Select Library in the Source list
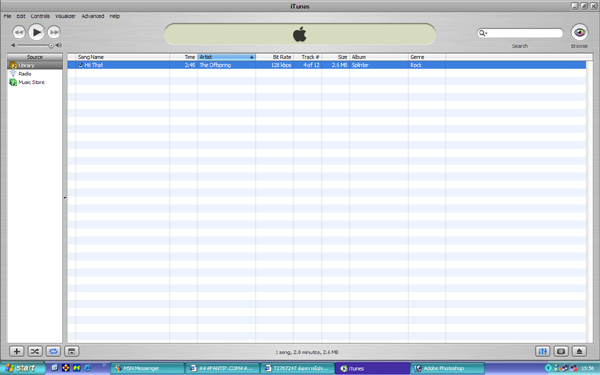Screen dimensions: 600x375 [x=35, y=65]
